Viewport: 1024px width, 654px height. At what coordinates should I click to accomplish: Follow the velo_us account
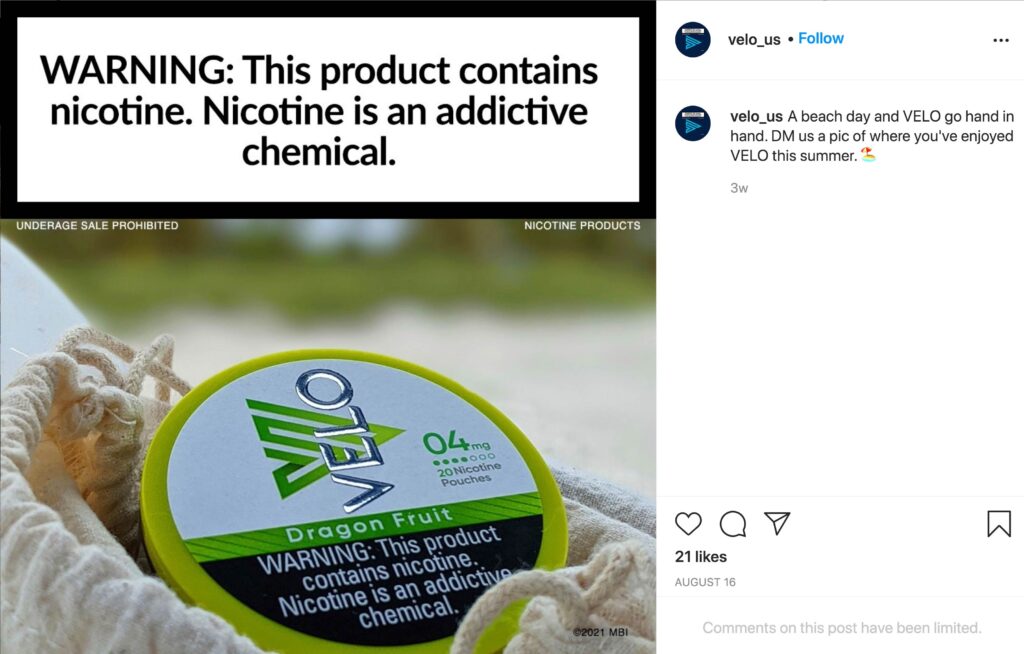pyautogui.click(x=820, y=39)
